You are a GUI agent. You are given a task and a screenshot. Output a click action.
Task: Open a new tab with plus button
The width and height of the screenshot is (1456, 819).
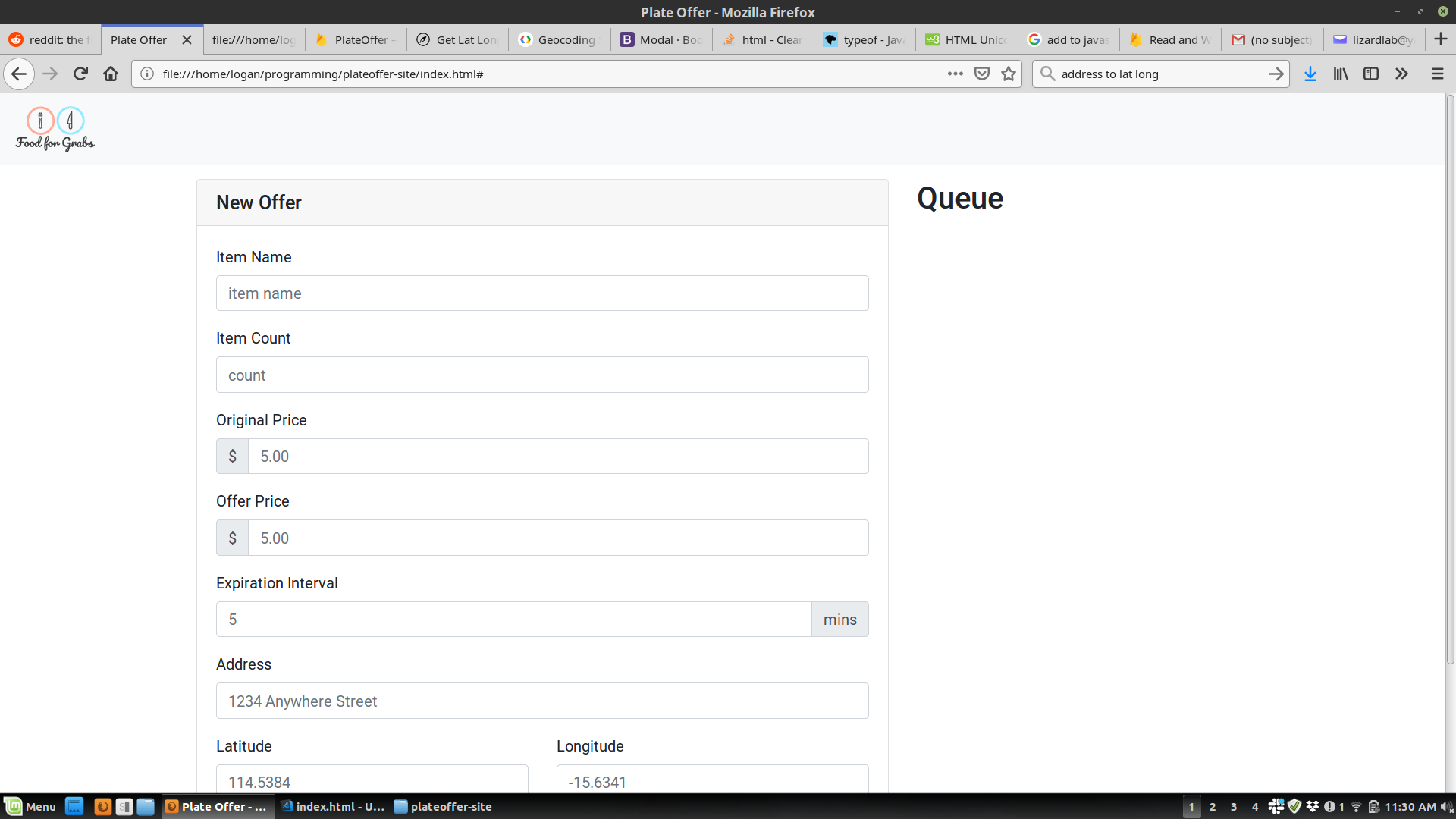tap(1440, 39)
